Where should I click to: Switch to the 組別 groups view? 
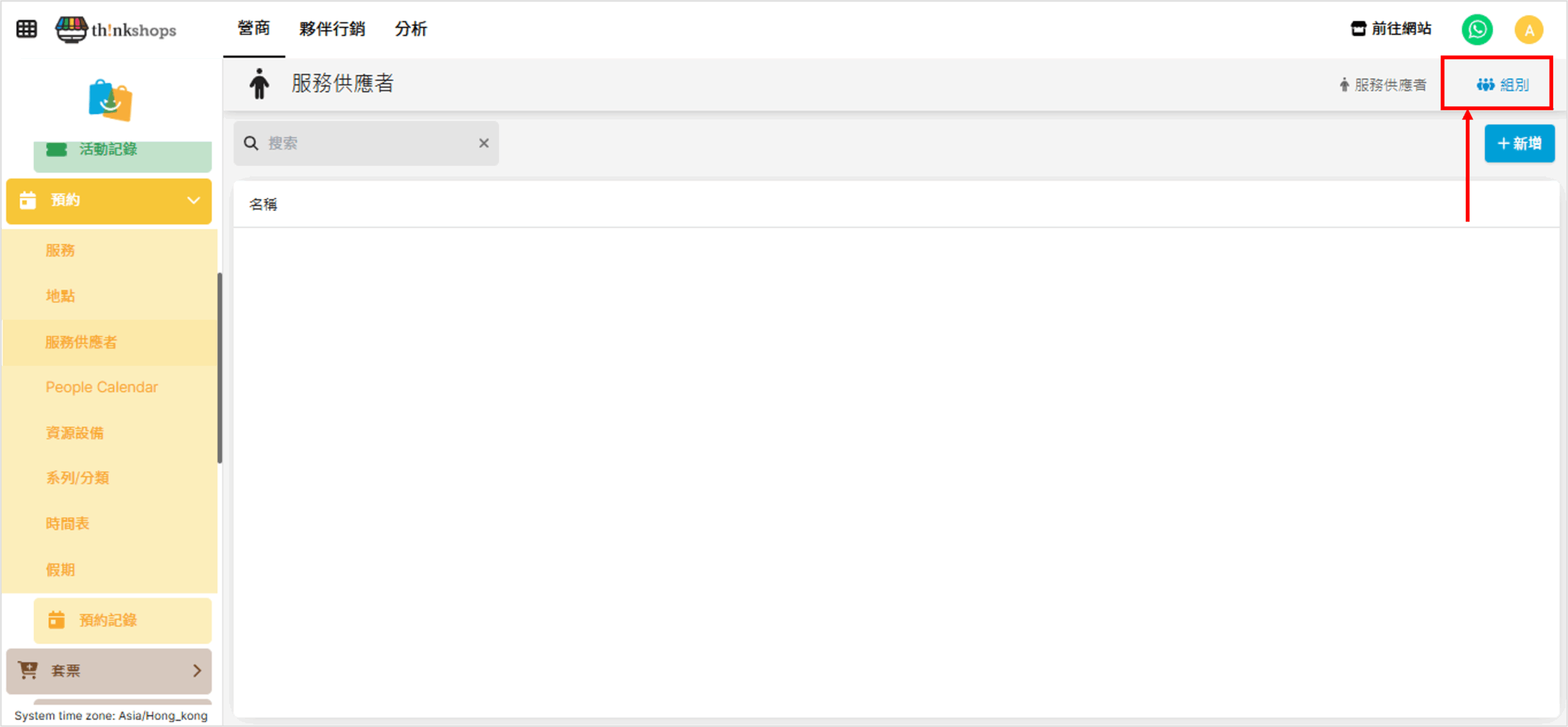point(1502,85)
